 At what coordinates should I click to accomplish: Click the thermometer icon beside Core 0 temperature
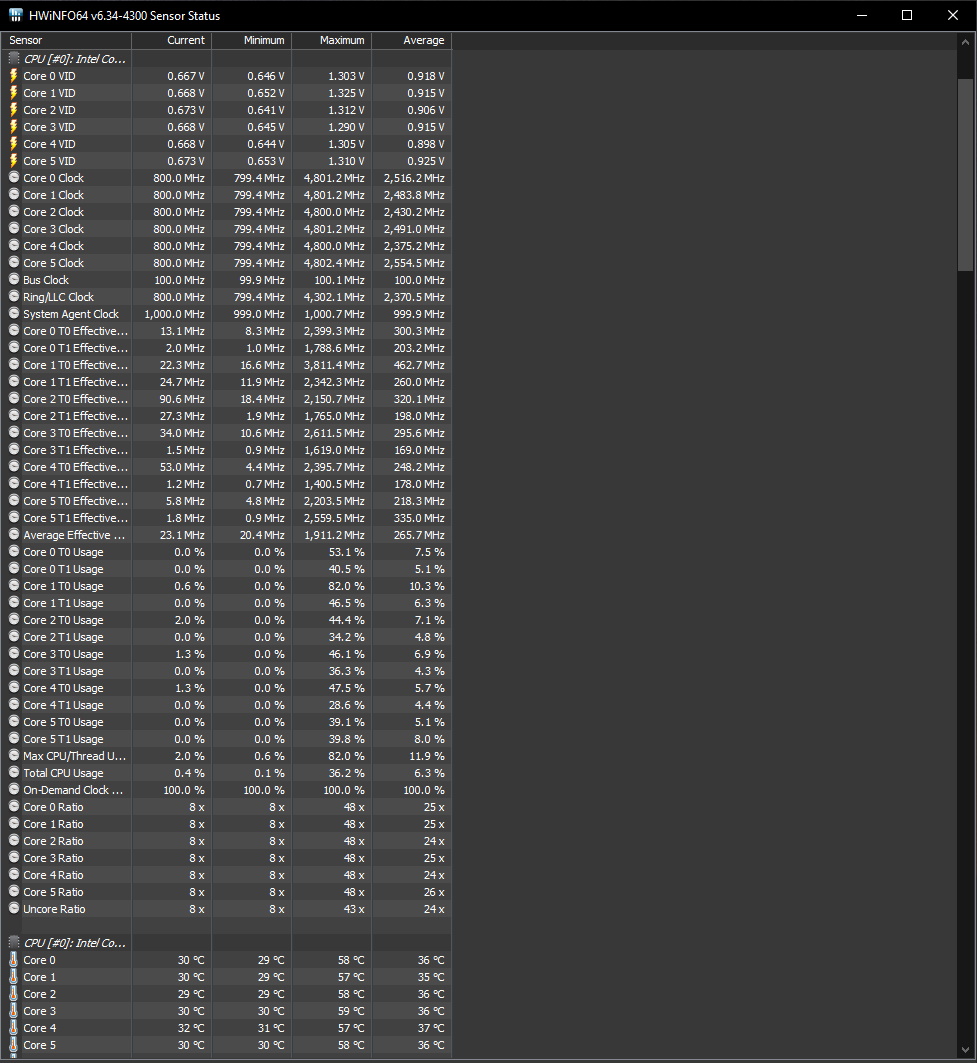coord(14,959)
